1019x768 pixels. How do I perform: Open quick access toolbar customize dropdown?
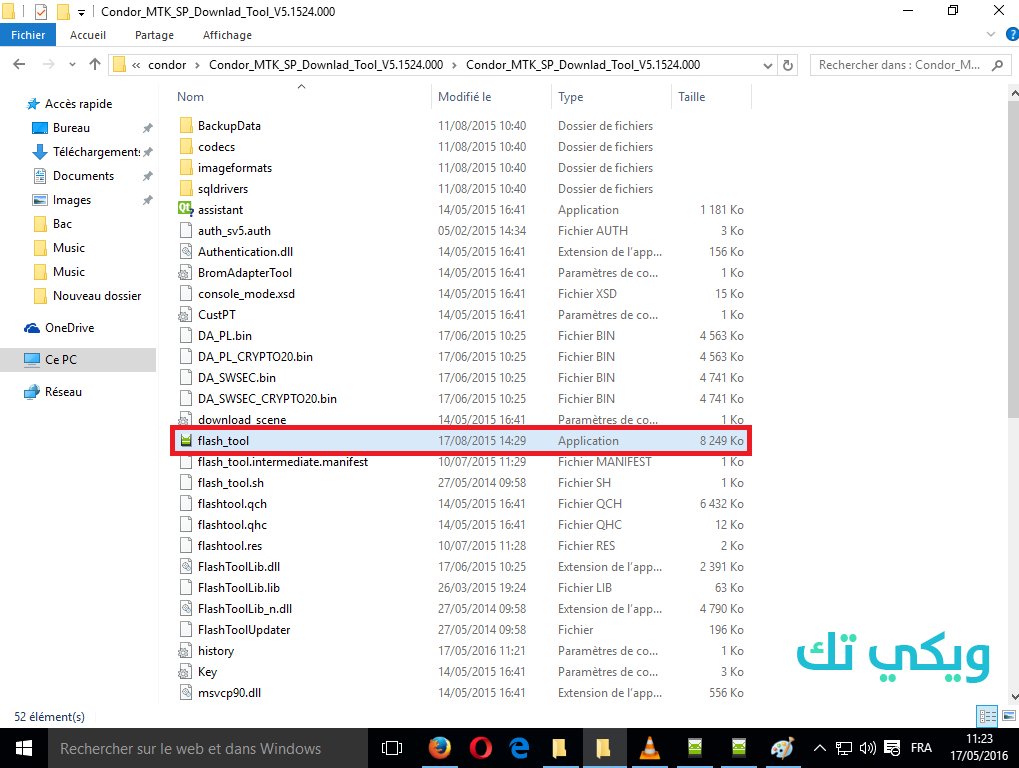81,12
